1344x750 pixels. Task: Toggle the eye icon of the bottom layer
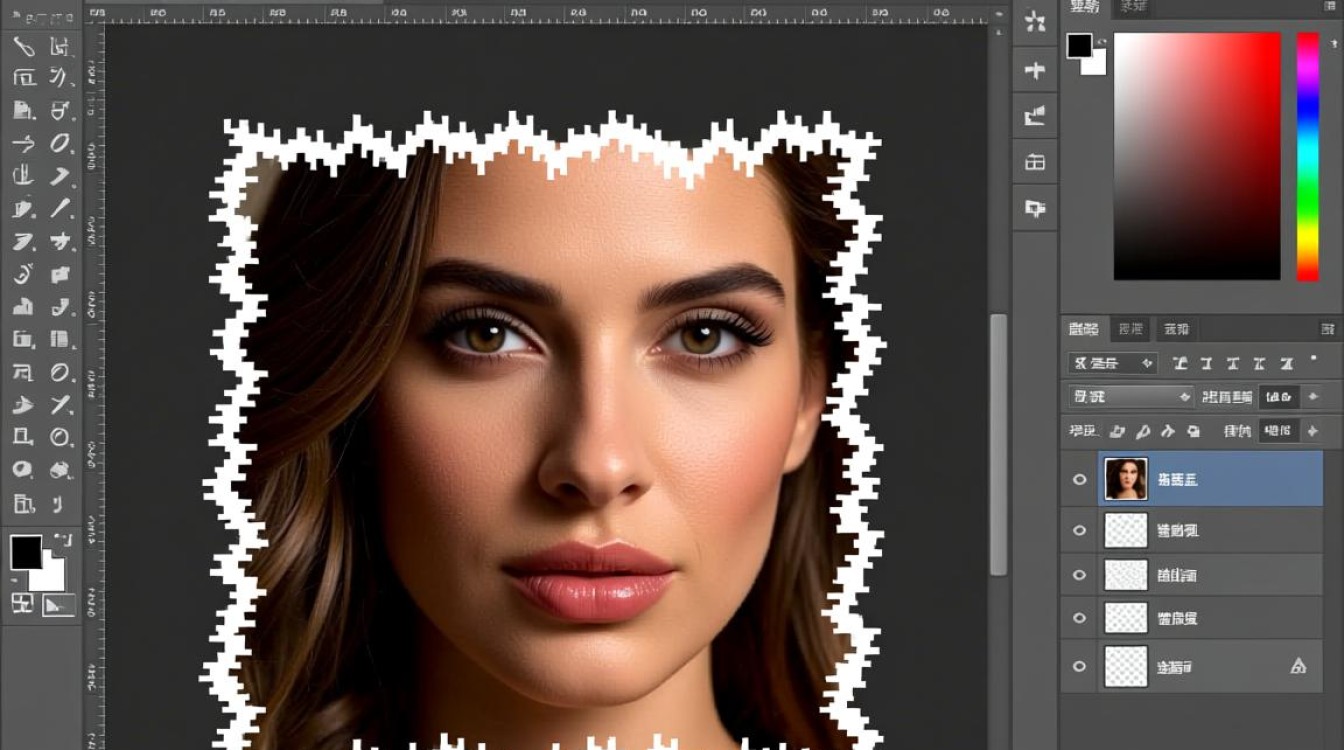pyautogui.click(x=1079, y=666)
